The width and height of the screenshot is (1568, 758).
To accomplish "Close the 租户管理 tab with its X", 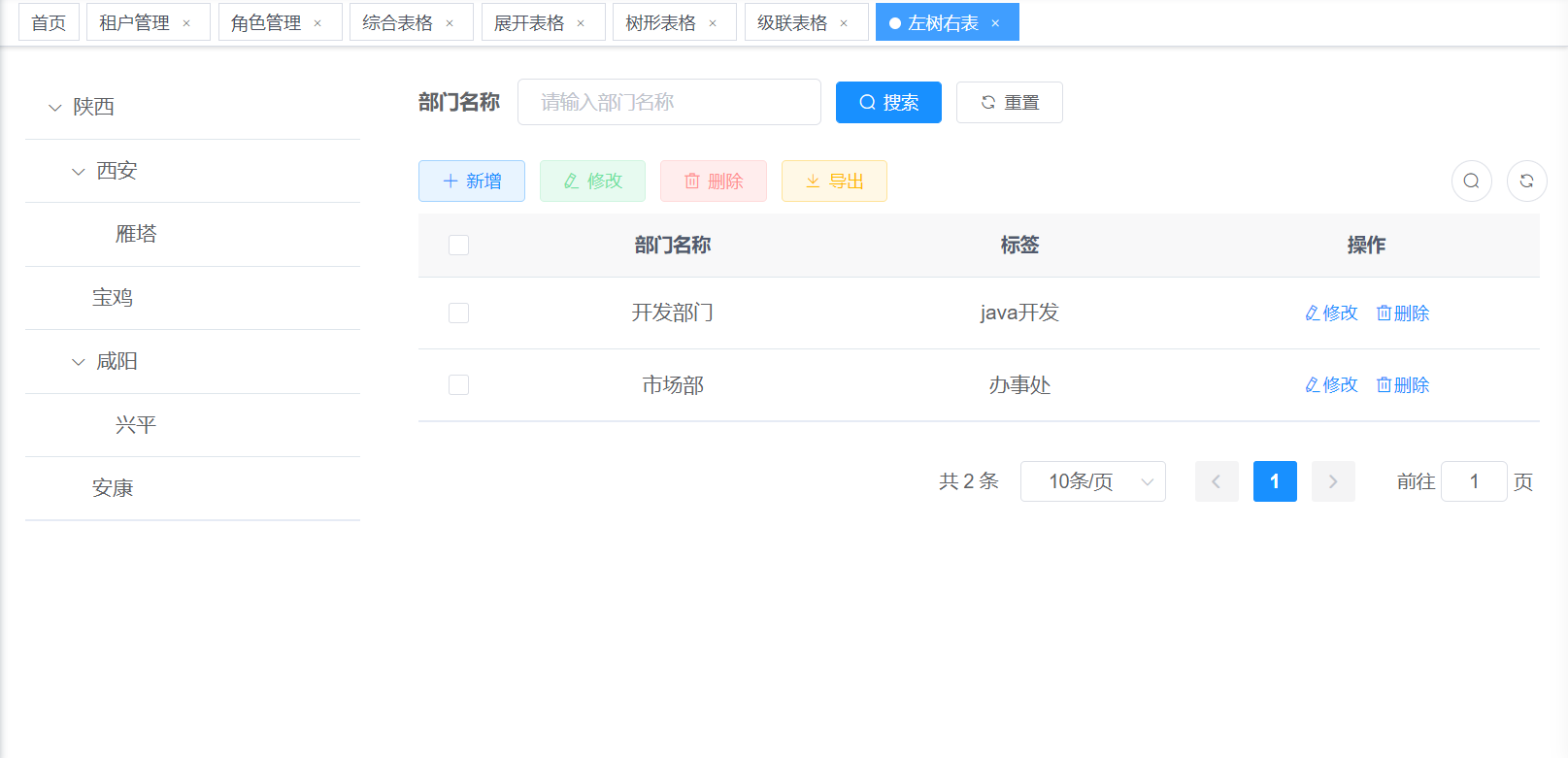I will click(x=186, y=23).
